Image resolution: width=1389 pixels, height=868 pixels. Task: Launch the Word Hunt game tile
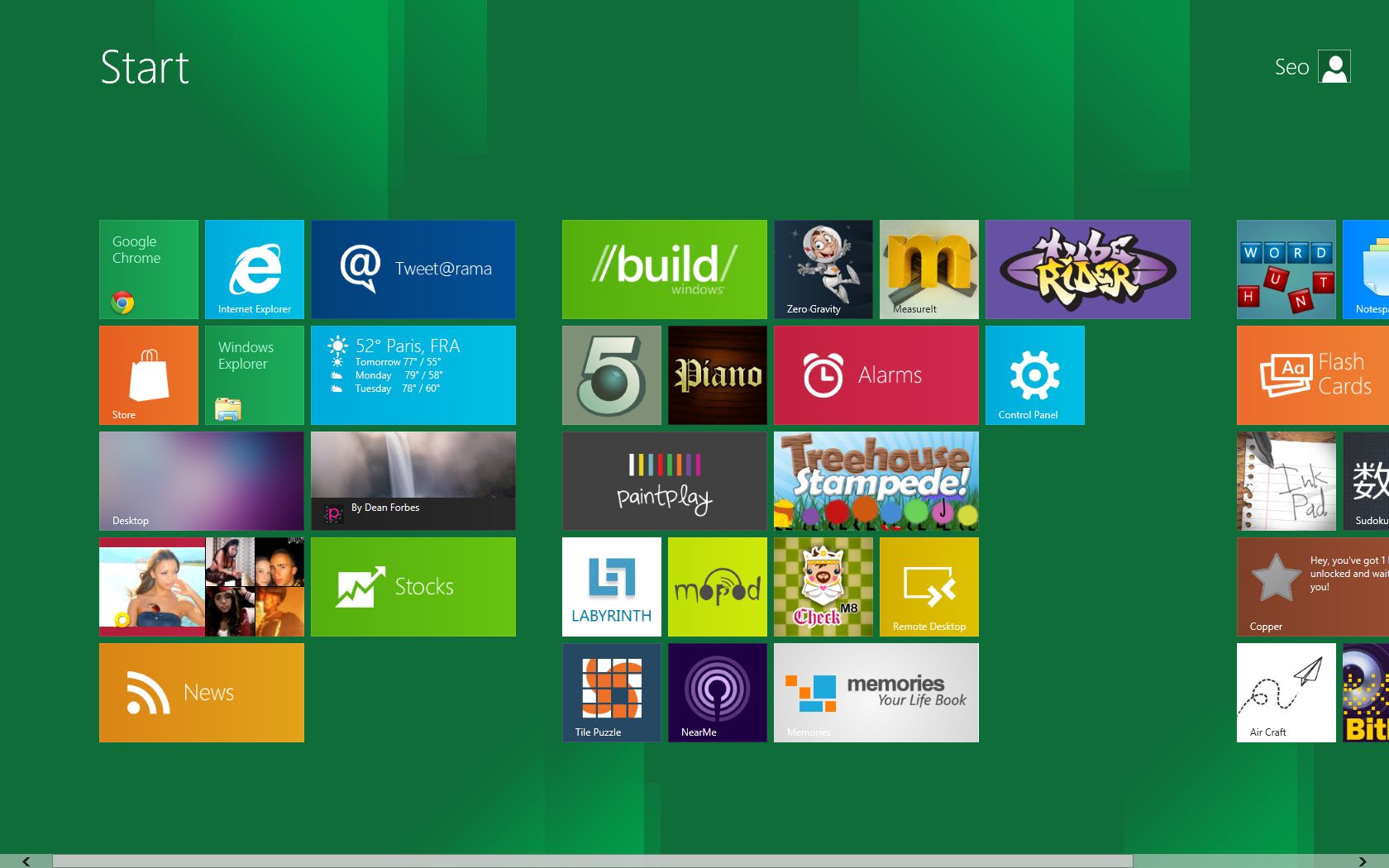[1286, 269]
